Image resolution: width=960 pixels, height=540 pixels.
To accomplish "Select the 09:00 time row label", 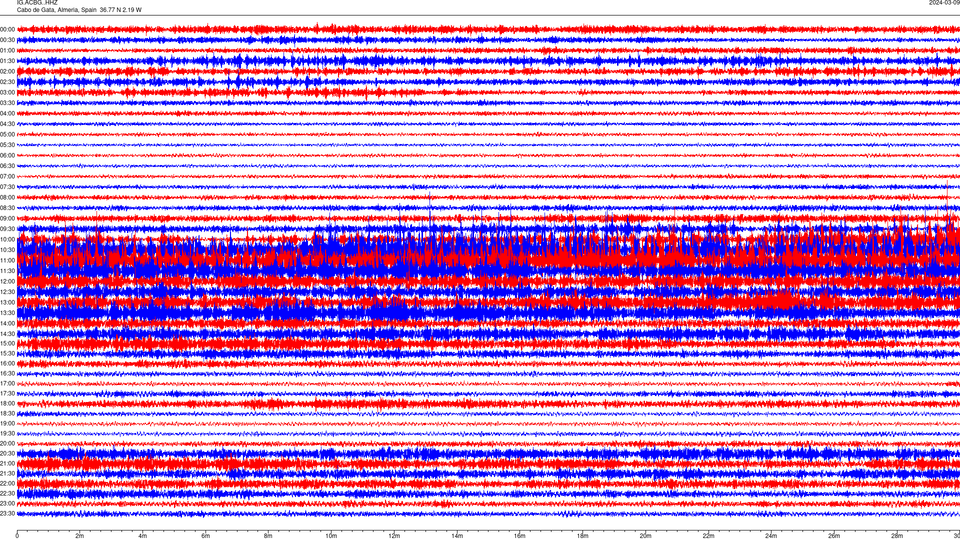I will tap(7, 219).
